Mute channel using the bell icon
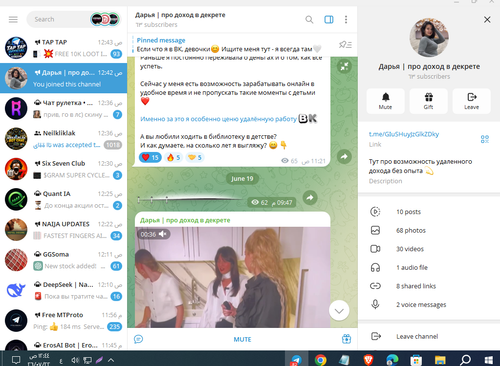Image resolution: width=500 pixels, height=366 pixels. [385, 101]
